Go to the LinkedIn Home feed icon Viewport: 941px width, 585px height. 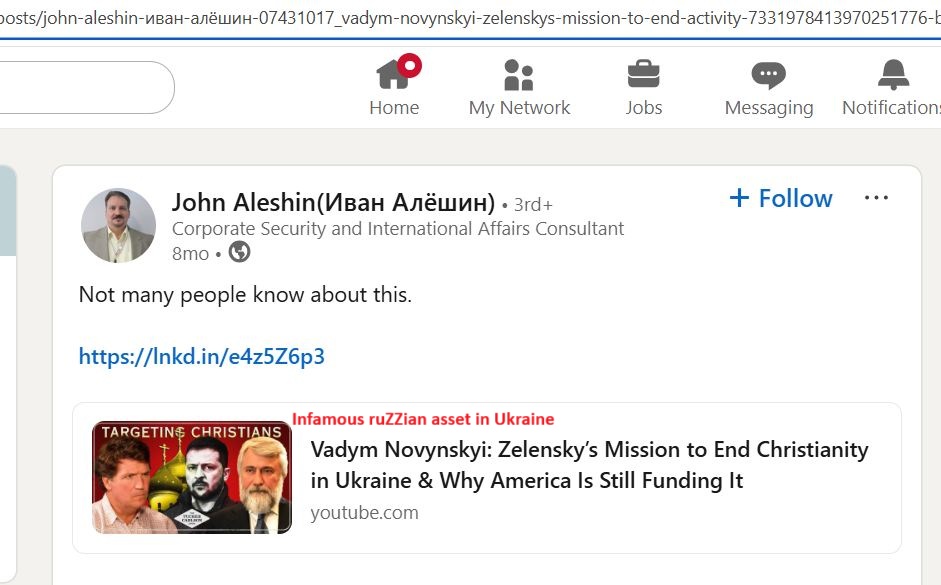tap(393, 76)
